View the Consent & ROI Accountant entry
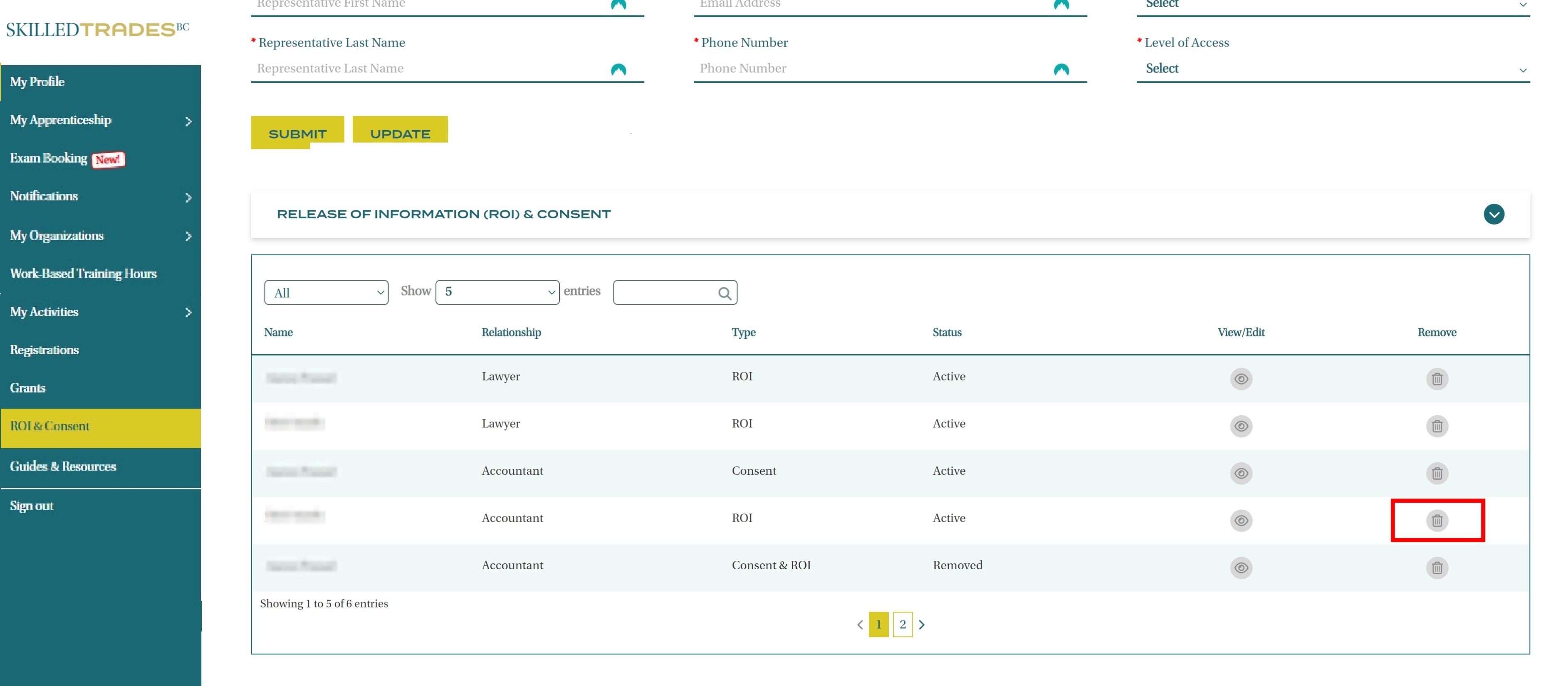Image resolution: width=1568 pixels, height=686 pixels. click(1241, 568)
